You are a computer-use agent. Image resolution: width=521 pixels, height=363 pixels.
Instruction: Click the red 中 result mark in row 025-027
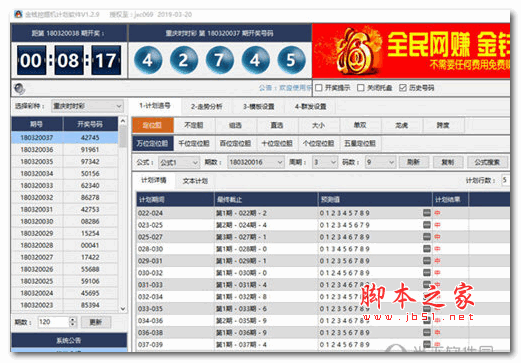coord(437,237)
